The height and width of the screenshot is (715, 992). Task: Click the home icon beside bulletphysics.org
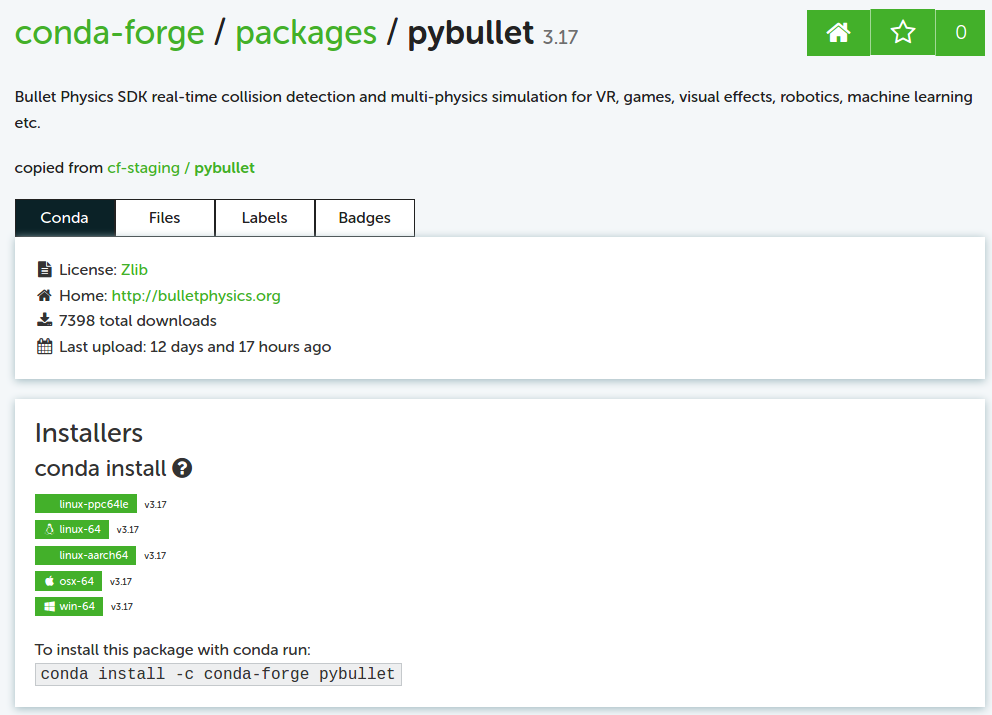point(44,295)
